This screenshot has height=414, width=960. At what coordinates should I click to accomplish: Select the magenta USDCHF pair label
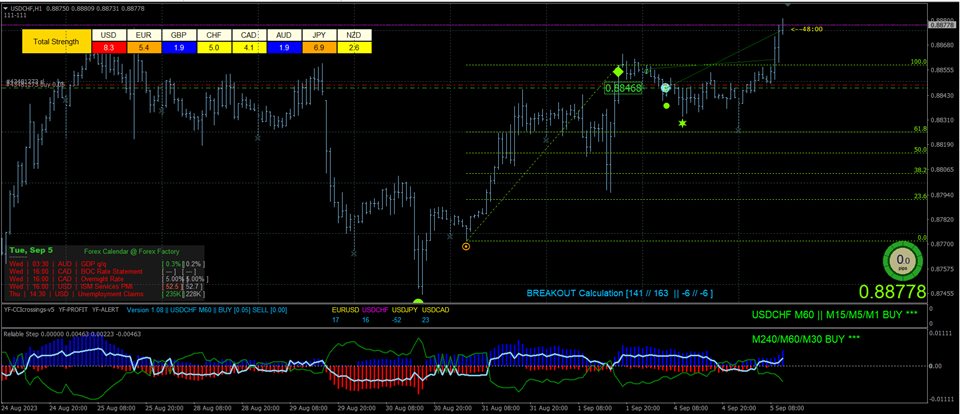coord(375,310)
